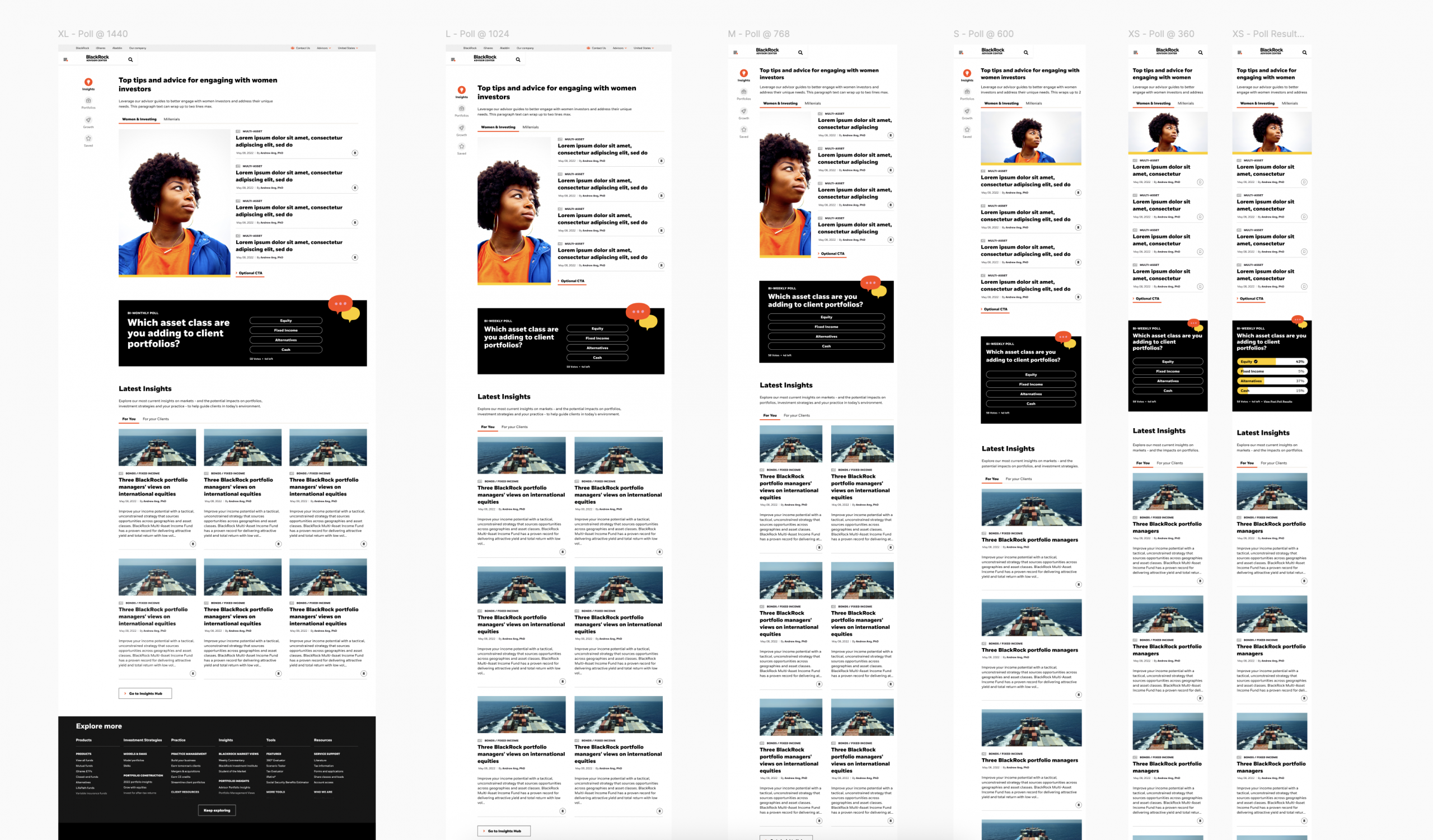
Task: Click Go to Insights Hub button in XL frame
Action: pyautogui.click(x=145, y=693)
